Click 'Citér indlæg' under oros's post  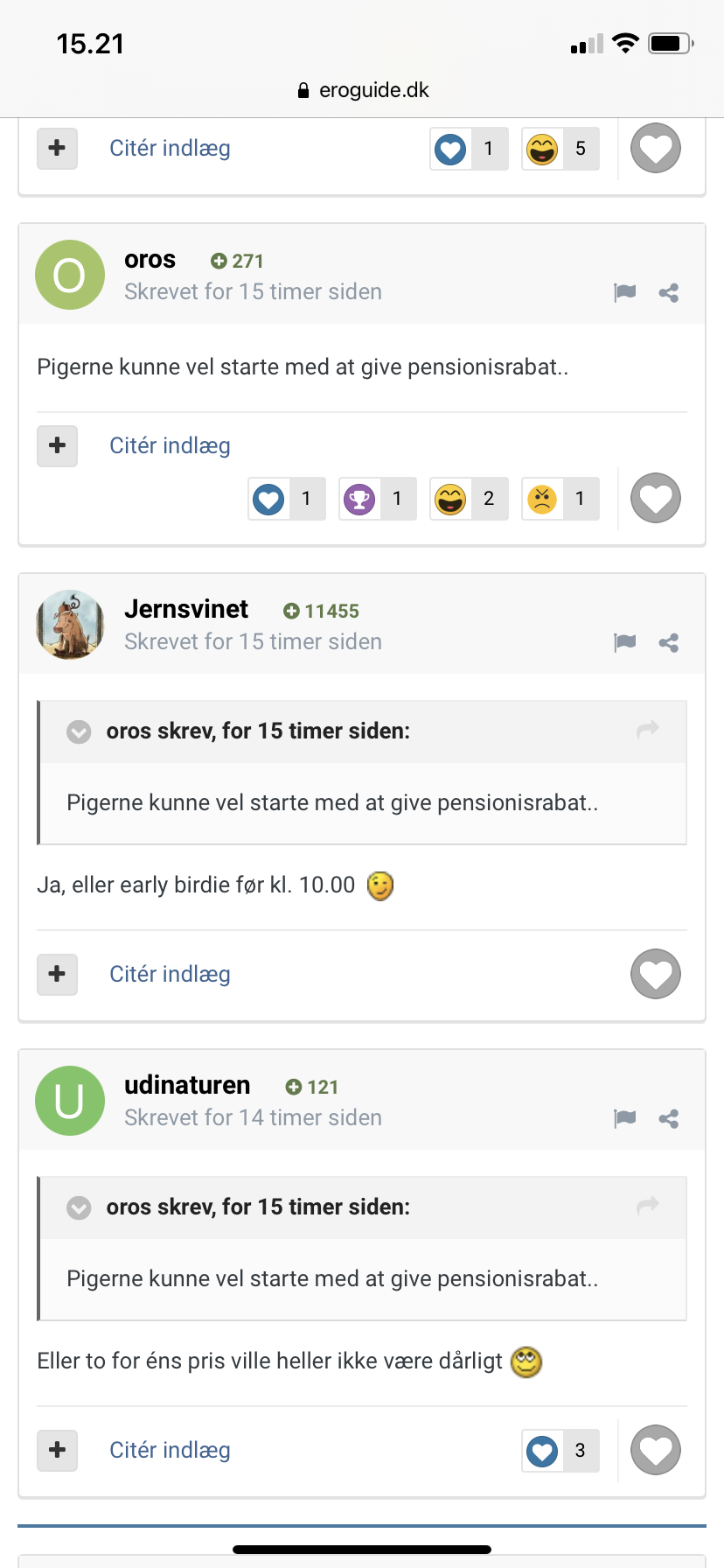click(x=170, y=445)
